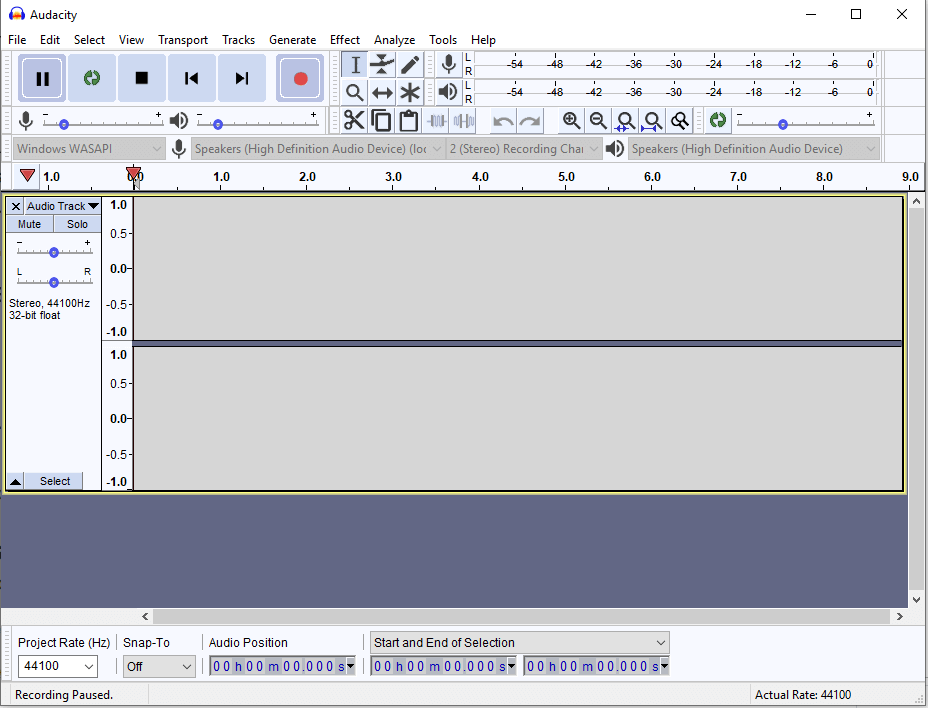Screen dimensions: 928x708
Task: Open the Tracks menu
Action: pos(239,40)
